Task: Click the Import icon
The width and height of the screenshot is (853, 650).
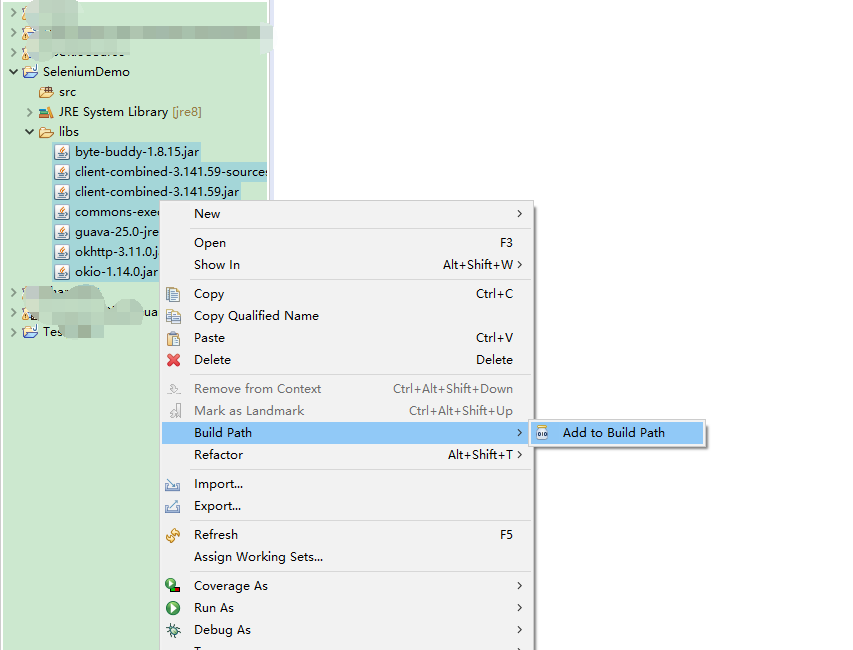Action: [172, 484]
